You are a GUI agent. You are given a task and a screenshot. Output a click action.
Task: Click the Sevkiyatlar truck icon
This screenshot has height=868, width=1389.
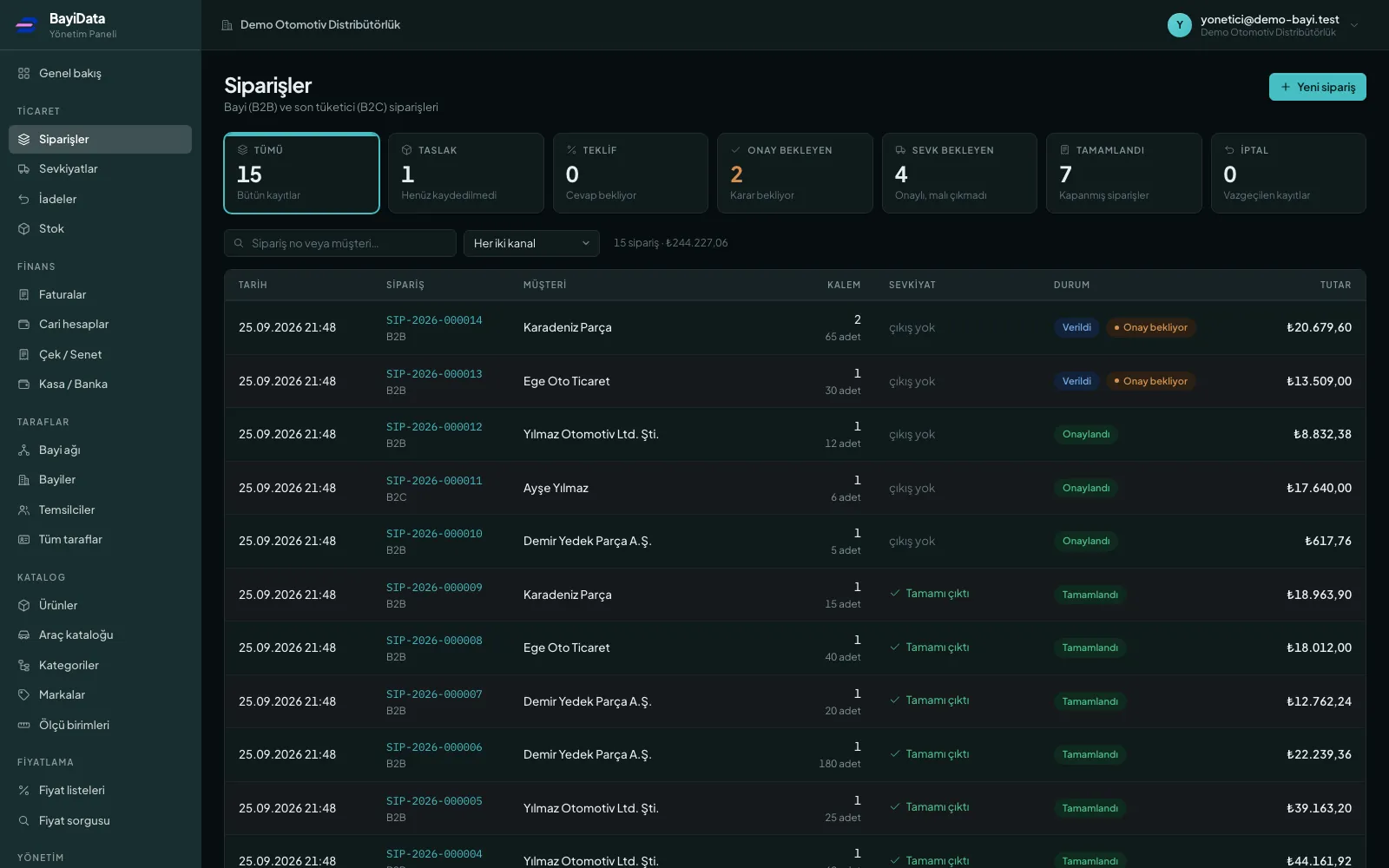point(24,169)
